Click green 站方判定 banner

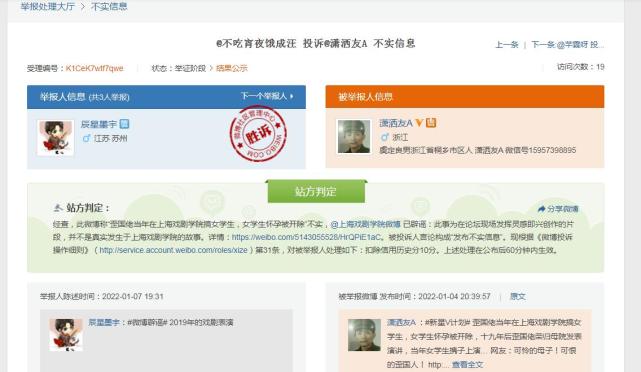coord(316,191)
